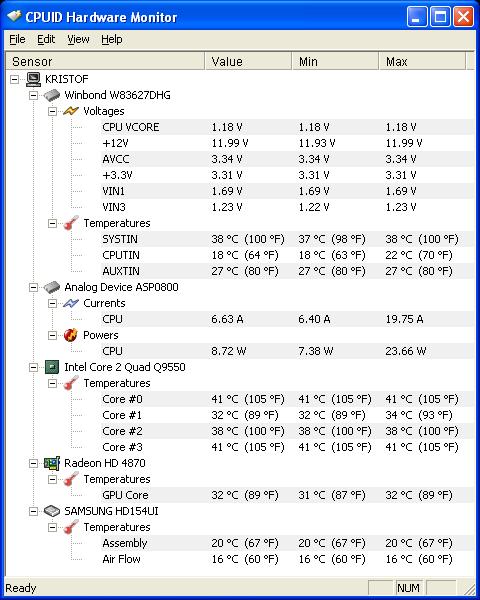
Task: Click the Intel Core 2 Quad processor icon
Action: pyautogui.click(x=52, y=367)
